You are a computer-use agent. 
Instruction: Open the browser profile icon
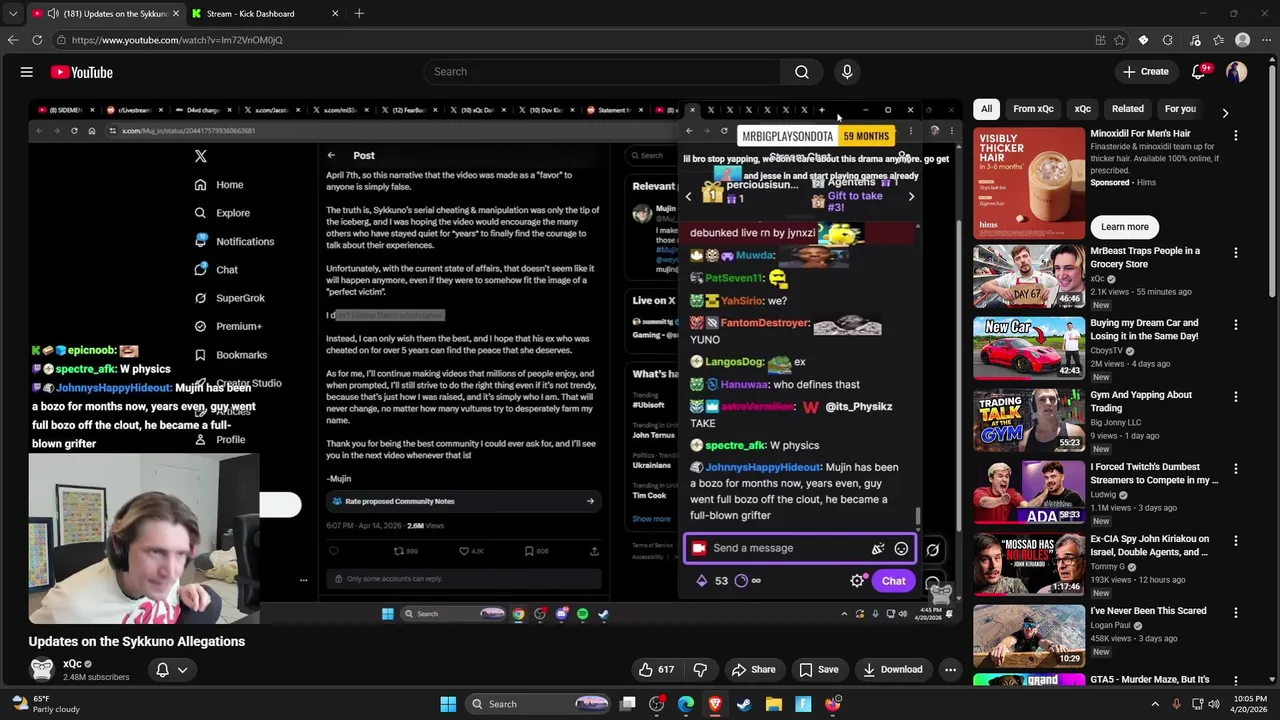point(1243,40)
